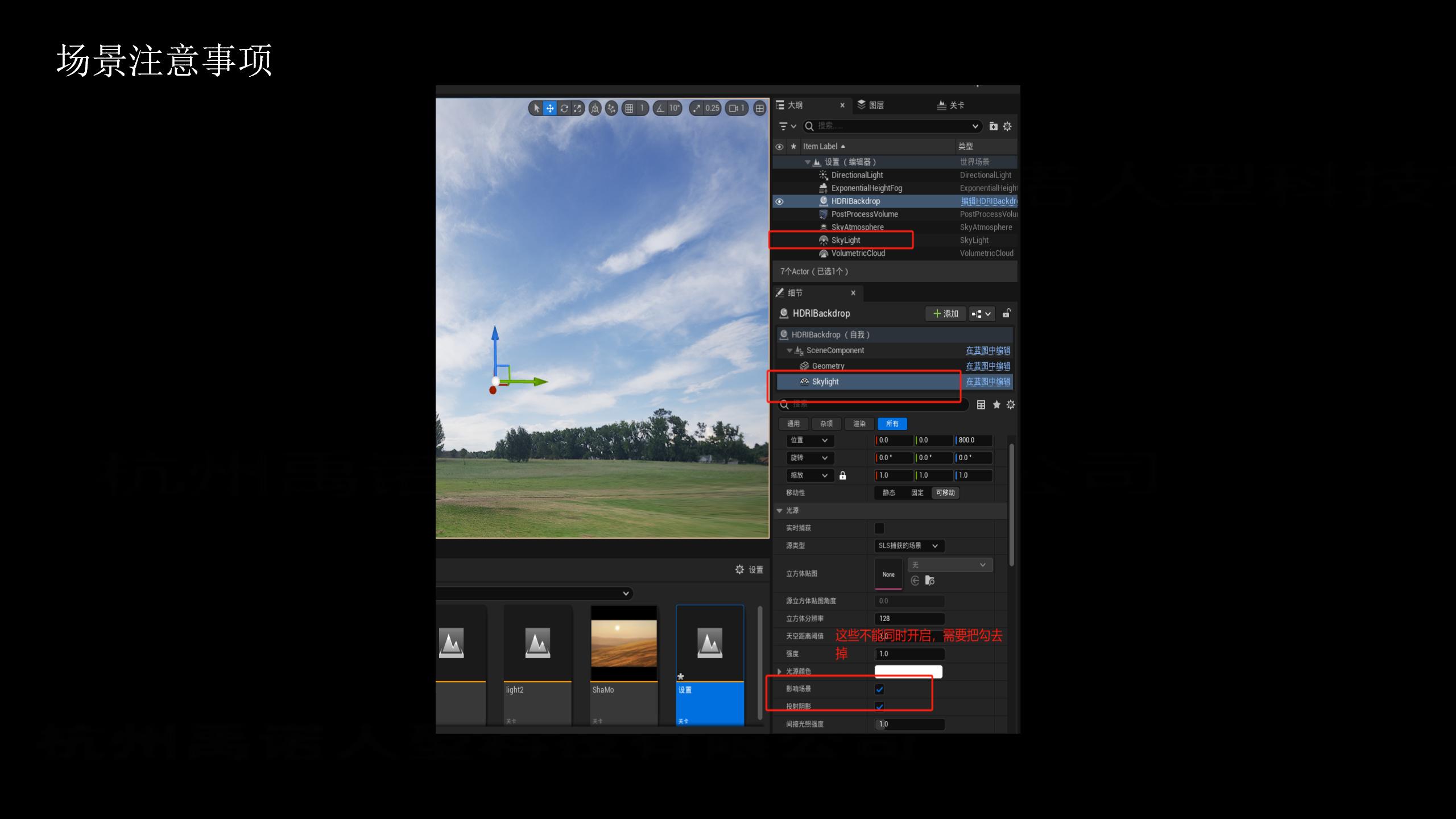Set mobility to 固定 stationary
This screenshot has height=819, width=1456.
point(917,493)
